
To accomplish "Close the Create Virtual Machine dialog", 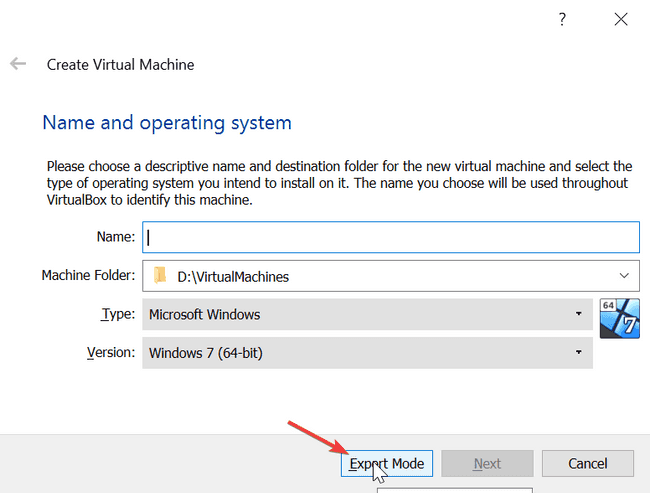I will point(621,19).
